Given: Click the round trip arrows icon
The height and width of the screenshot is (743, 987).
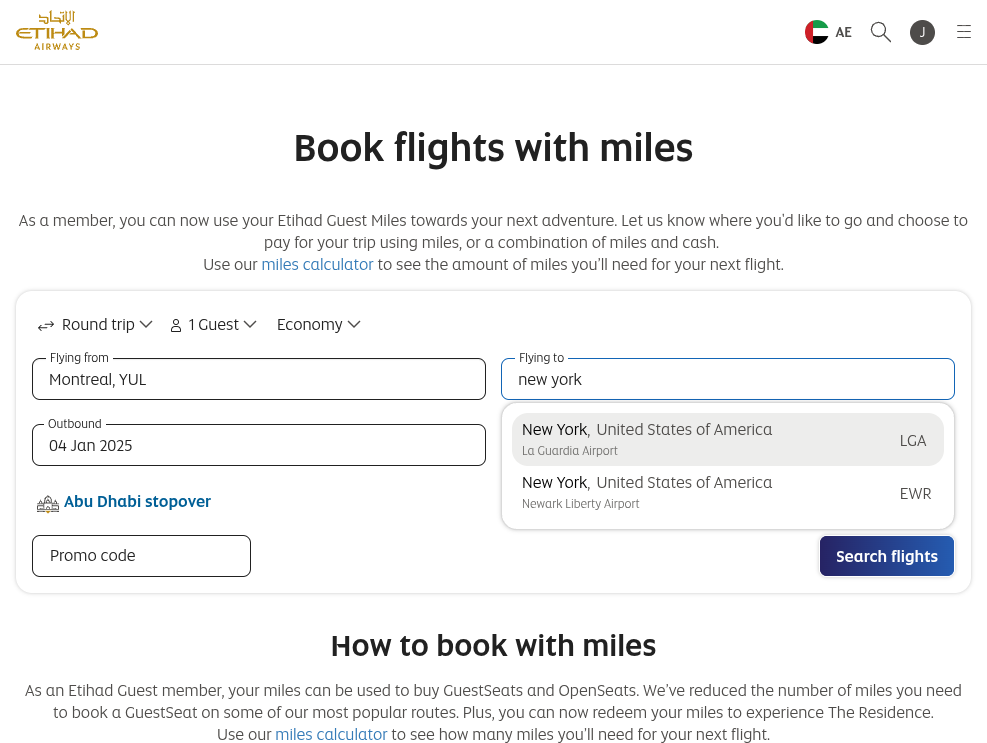Looking at the screenshot, I should click(x=46, y=326).
